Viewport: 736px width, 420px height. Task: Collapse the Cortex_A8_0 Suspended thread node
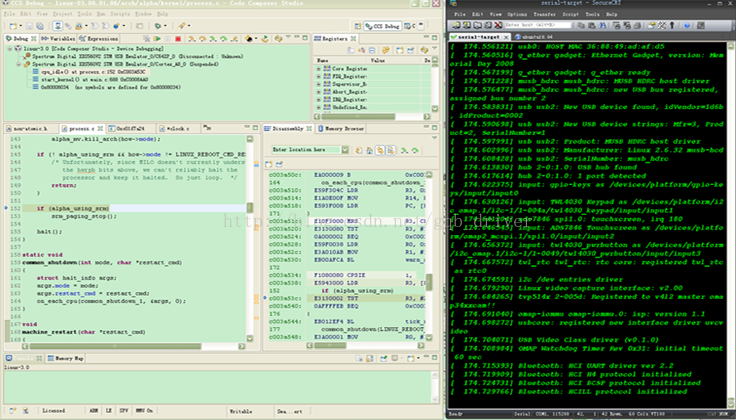pyautogui.click(x=18, y=64)
